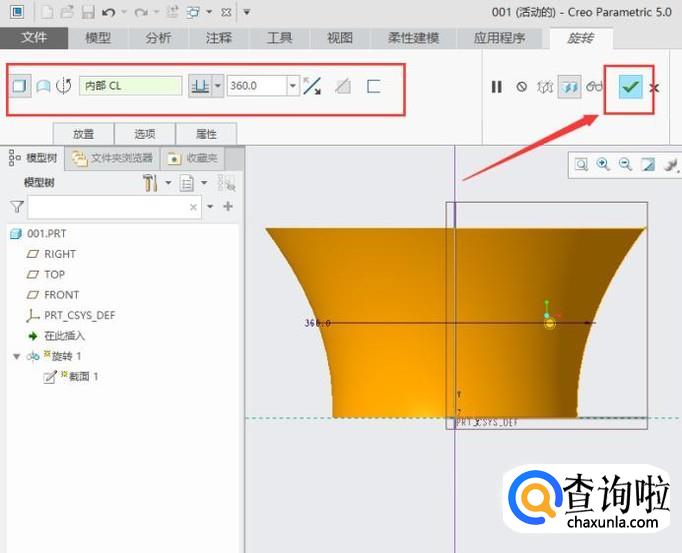Image resolution: width=682 pixels, height=553 pixels.
Task: Open the 放置 panel button
Action: (84, 133)
